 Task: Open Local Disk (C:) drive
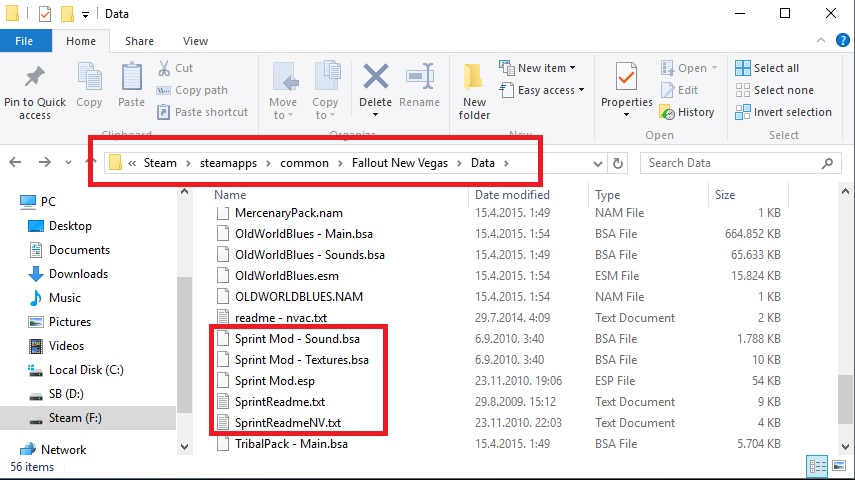tap(76, 370)
